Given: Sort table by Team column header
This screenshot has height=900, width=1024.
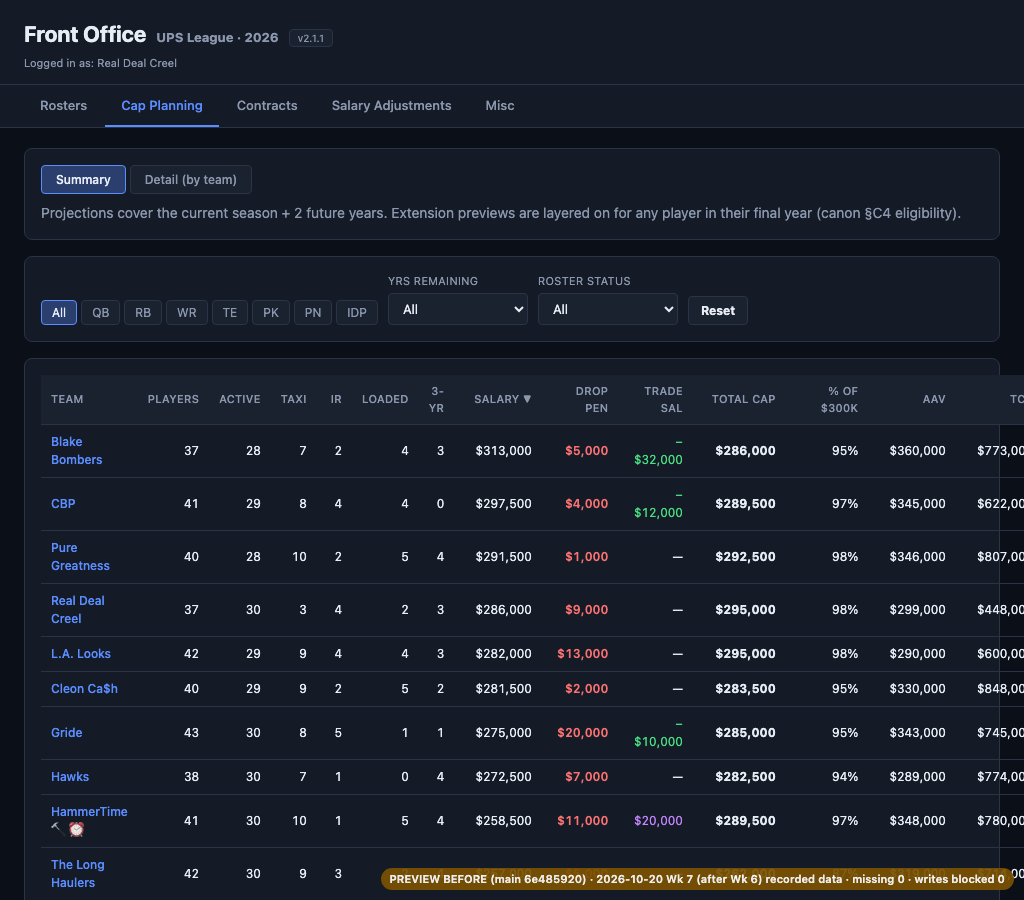Looking at the screenshot, I should point(67,399).
